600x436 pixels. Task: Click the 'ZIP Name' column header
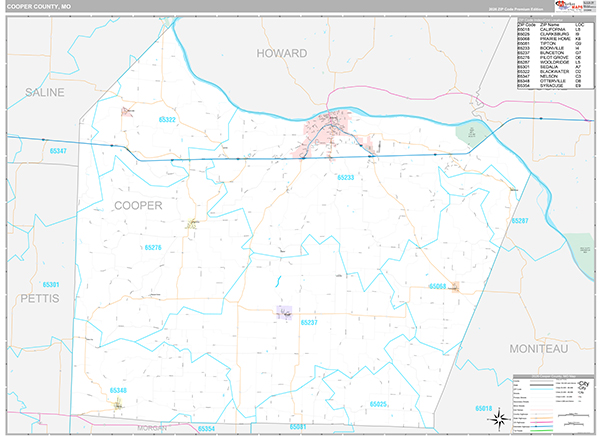click(549, 25)
